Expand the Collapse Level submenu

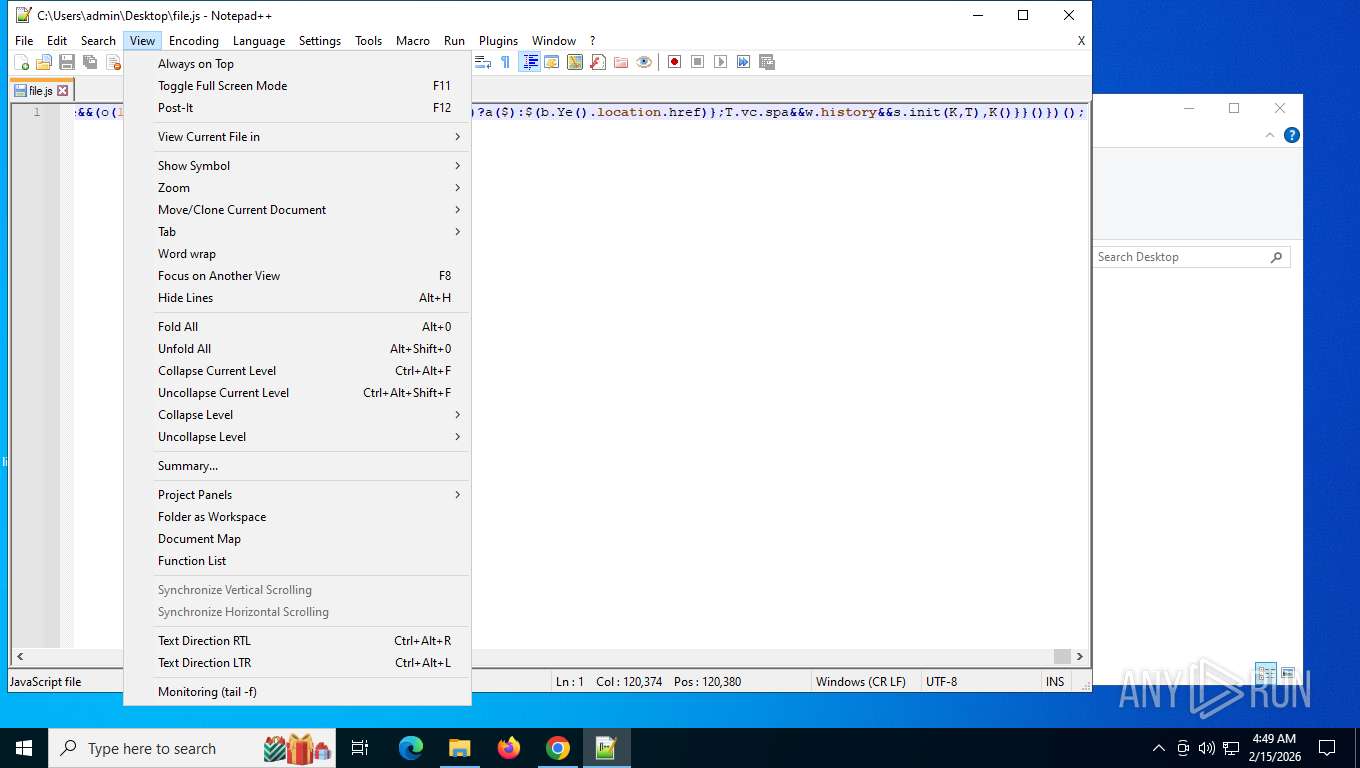point(297,415)
